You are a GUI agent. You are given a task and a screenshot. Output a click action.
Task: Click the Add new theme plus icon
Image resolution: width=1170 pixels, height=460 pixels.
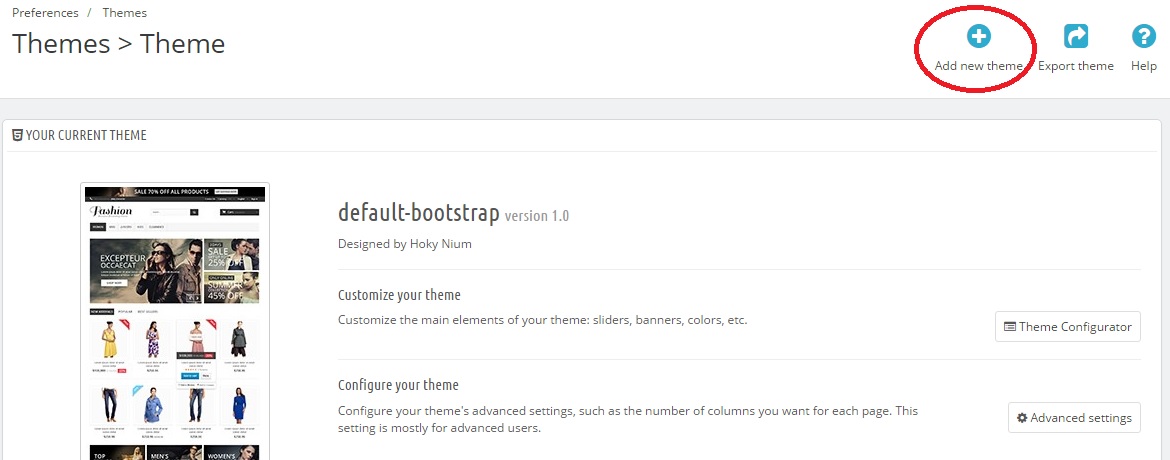coord(978,37)
